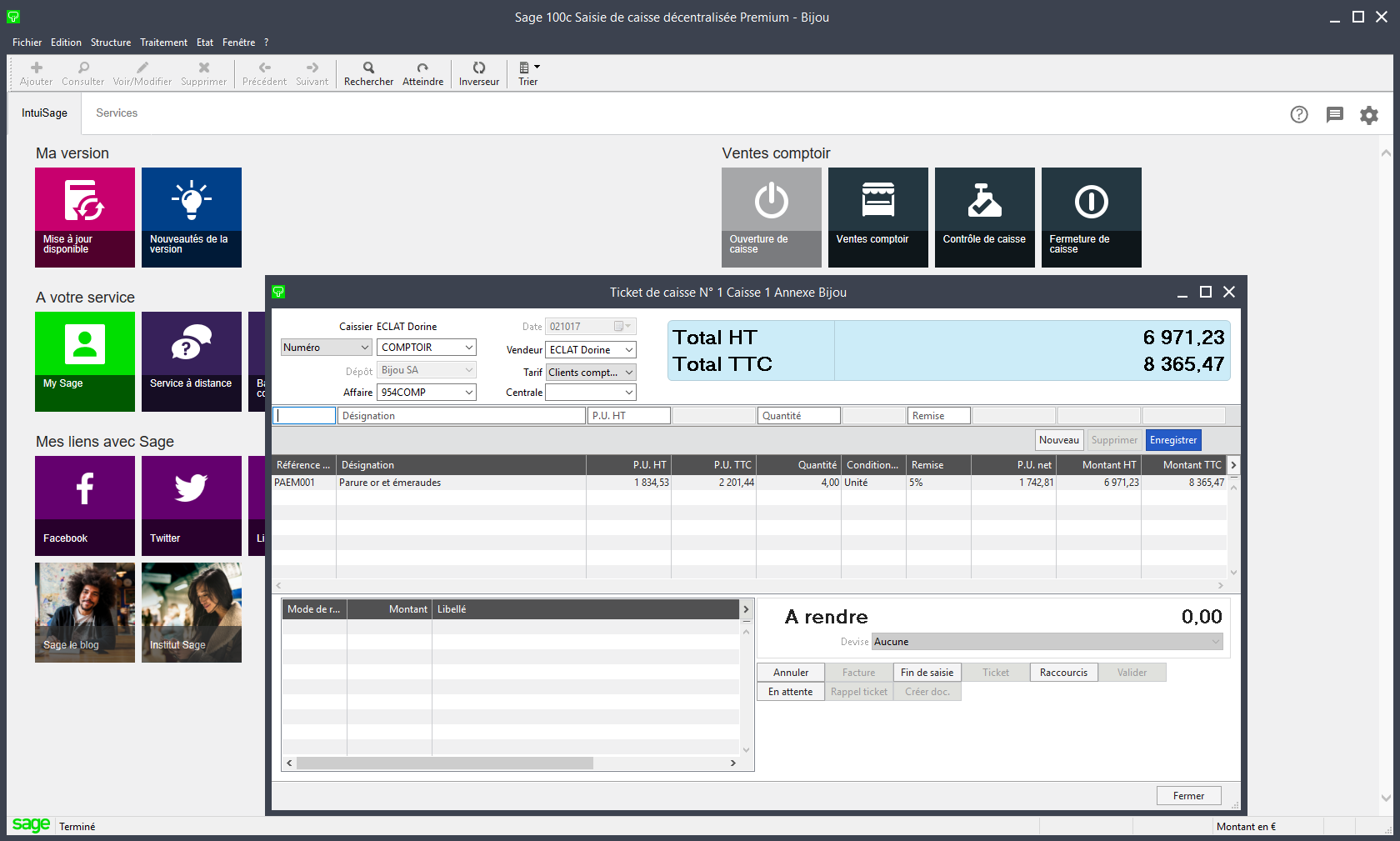Click the Fermer button
This screenshot has width=1400, height=841.
click(x=1188, y=796)
